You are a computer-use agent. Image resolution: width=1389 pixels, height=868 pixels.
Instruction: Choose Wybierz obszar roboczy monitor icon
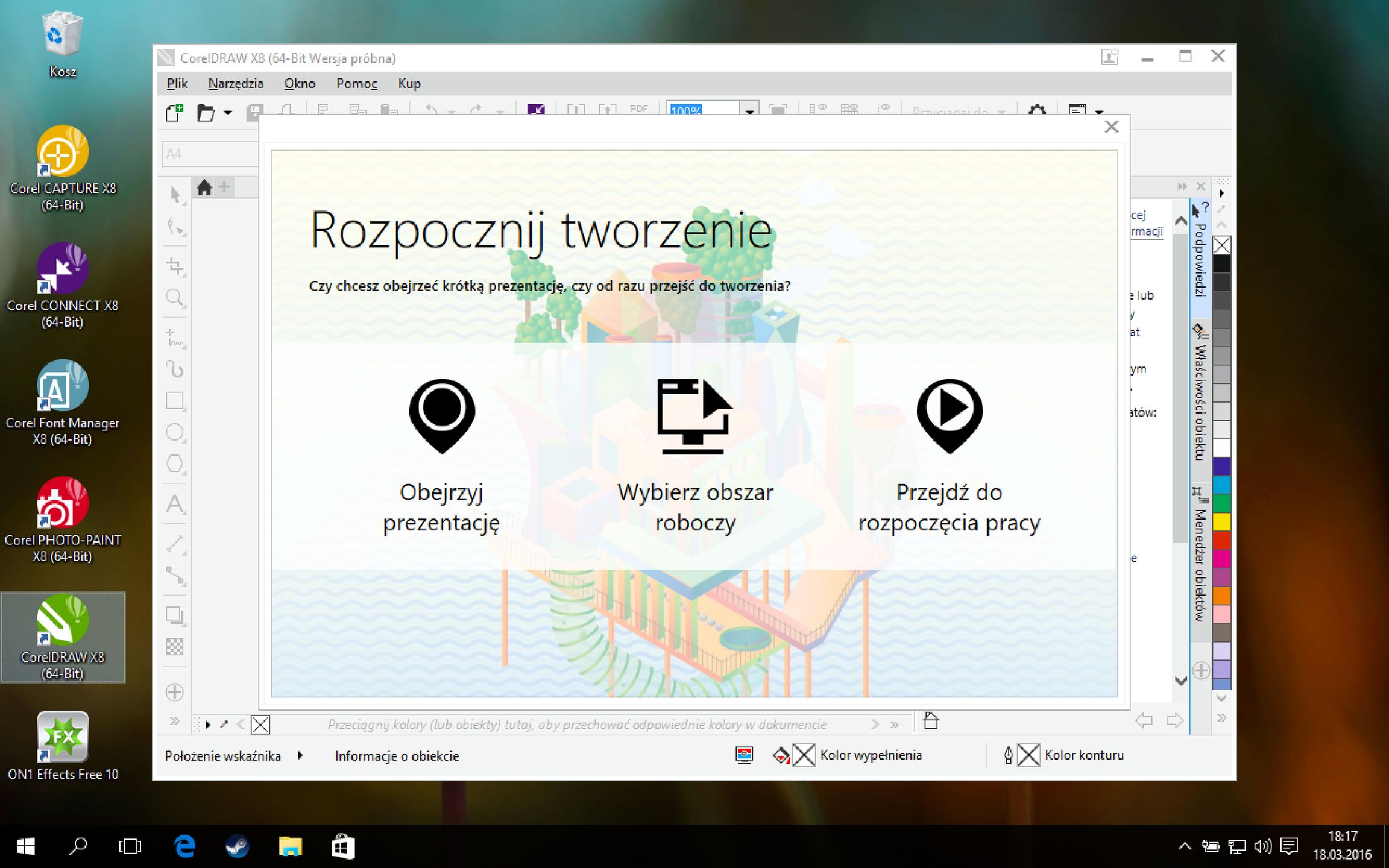[694, 415]
